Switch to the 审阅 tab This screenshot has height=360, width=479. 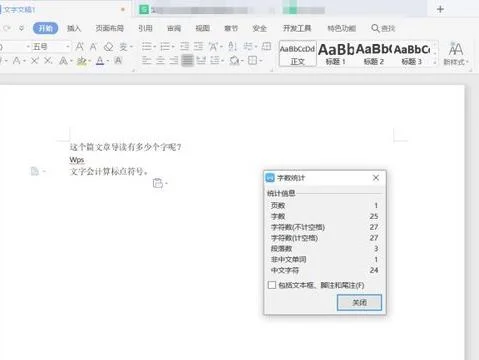coord(174,28)
